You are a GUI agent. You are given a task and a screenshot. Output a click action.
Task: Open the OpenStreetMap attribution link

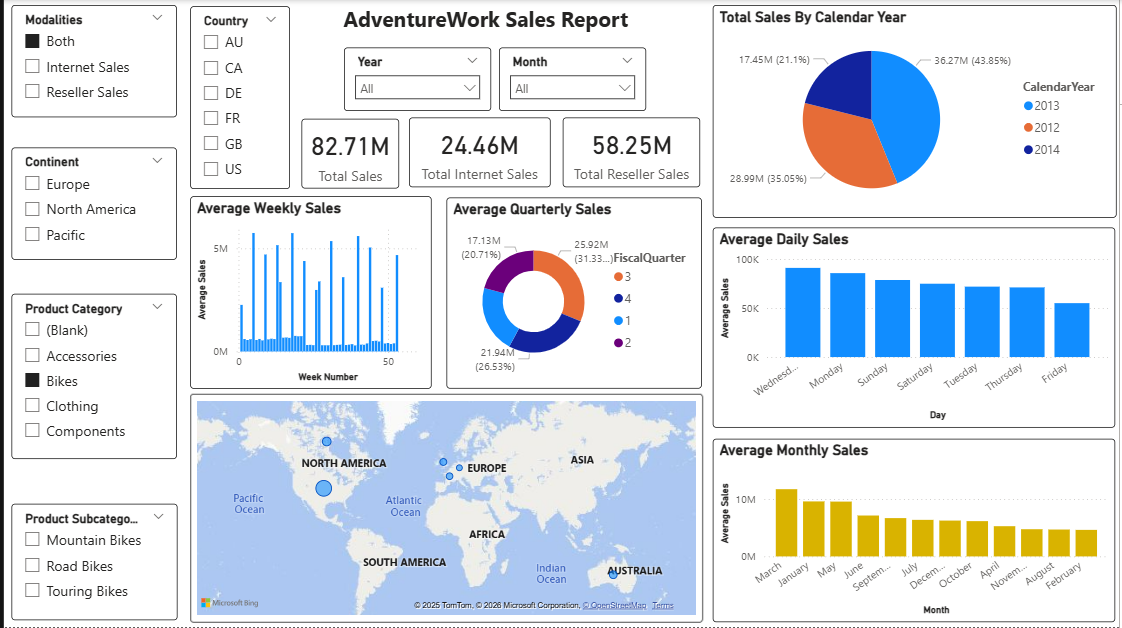click(615, 605)
